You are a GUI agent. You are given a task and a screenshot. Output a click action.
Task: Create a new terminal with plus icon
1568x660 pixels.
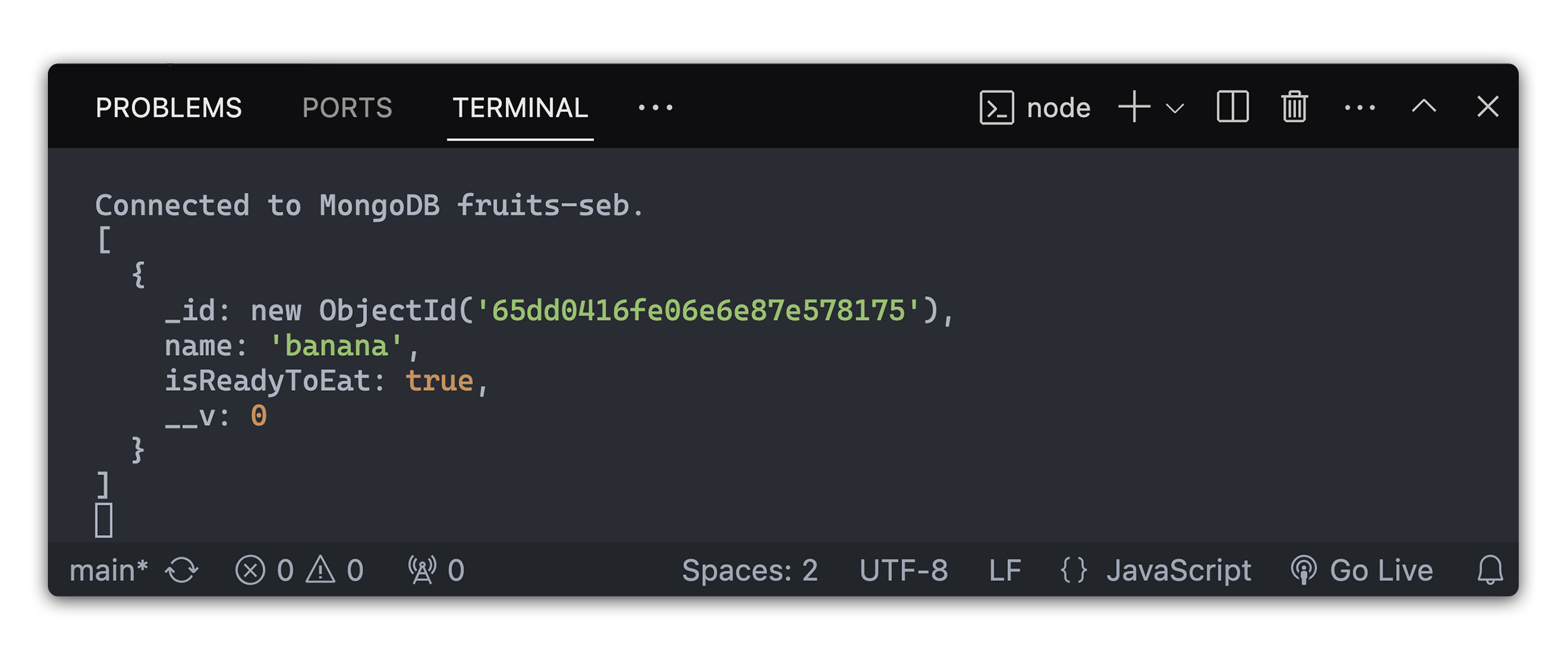1134,107
